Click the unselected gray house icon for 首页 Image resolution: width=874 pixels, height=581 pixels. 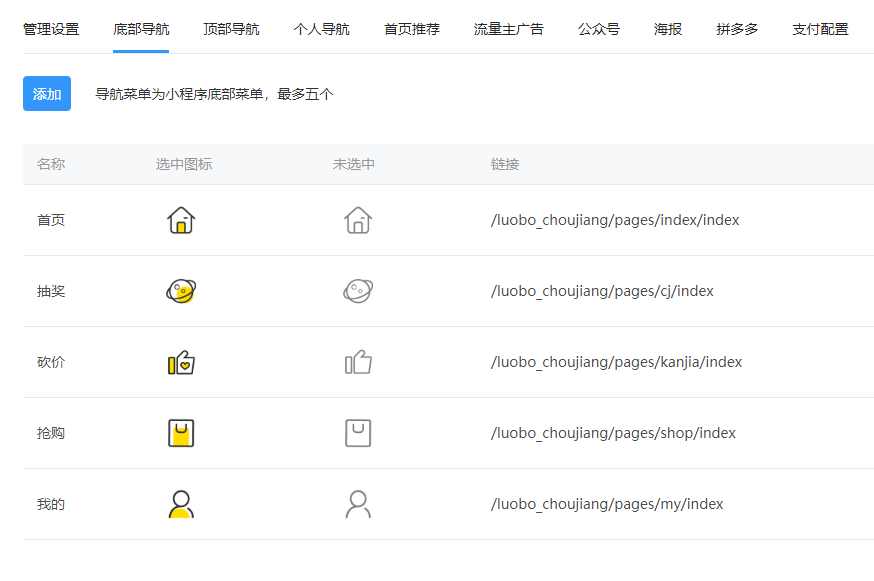tap(358, 220)
